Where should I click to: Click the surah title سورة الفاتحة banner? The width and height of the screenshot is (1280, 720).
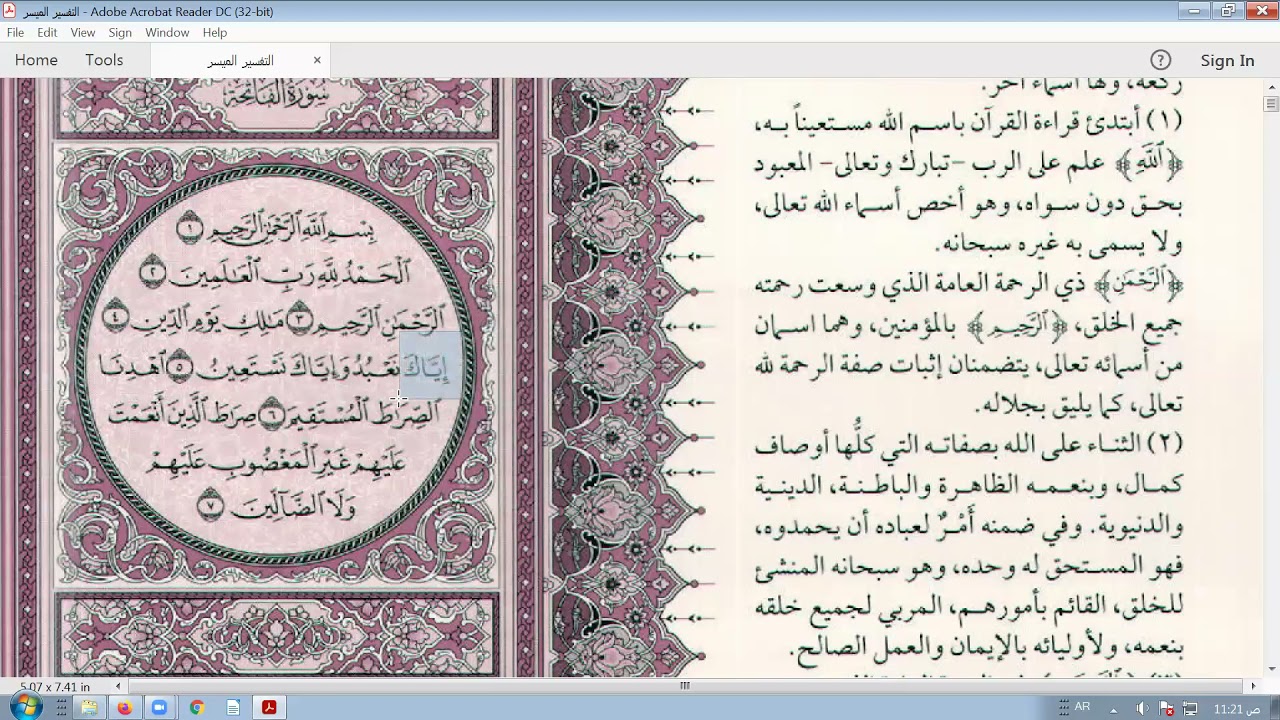[275, 96]
